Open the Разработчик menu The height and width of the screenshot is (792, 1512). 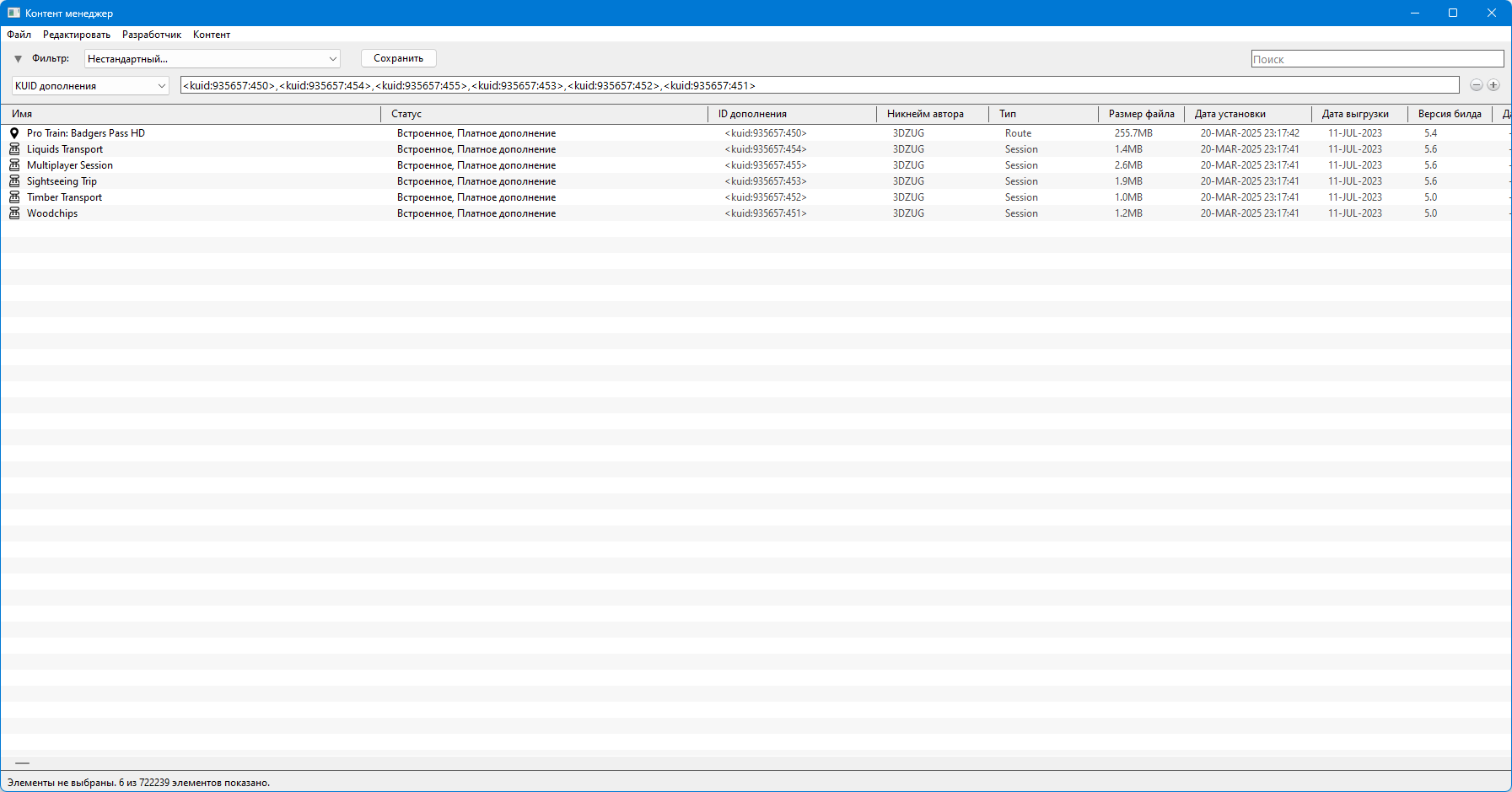coord(152,35)
